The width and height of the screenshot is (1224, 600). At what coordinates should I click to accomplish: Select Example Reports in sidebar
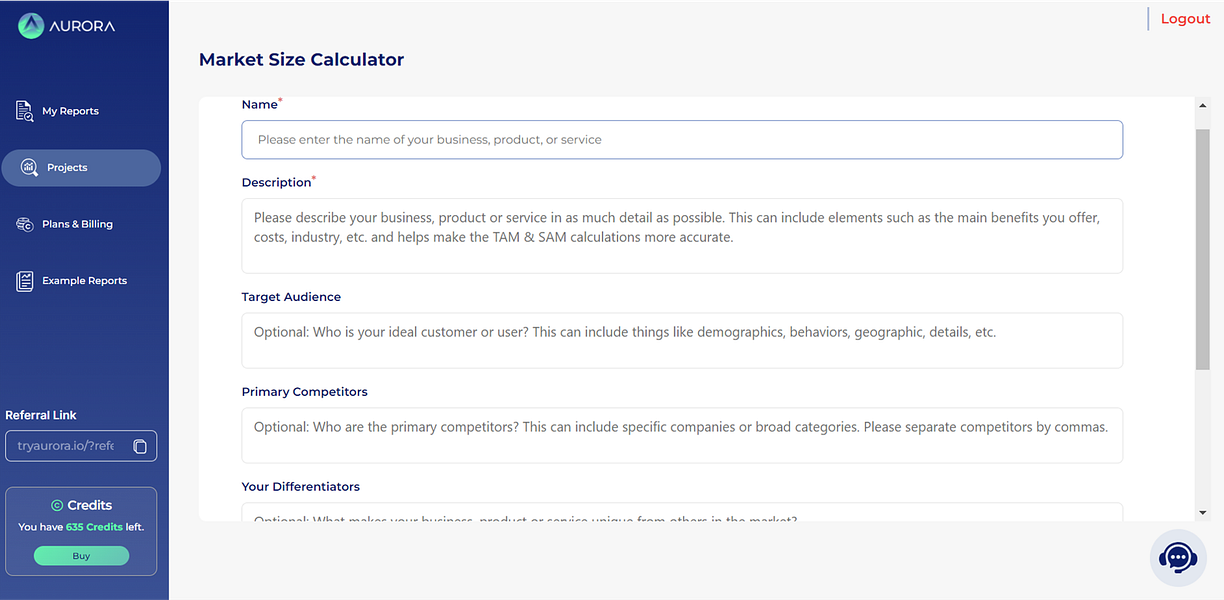tap(84, 281)
